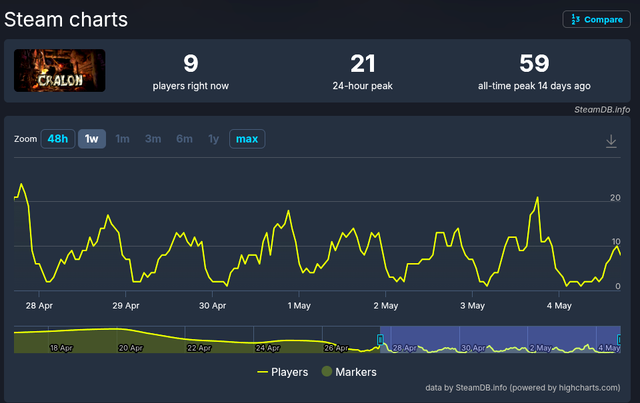Click 'data by SteamDB.info' credit text
The width and height of the screenshot is (640, 403).
coord(523,387)
